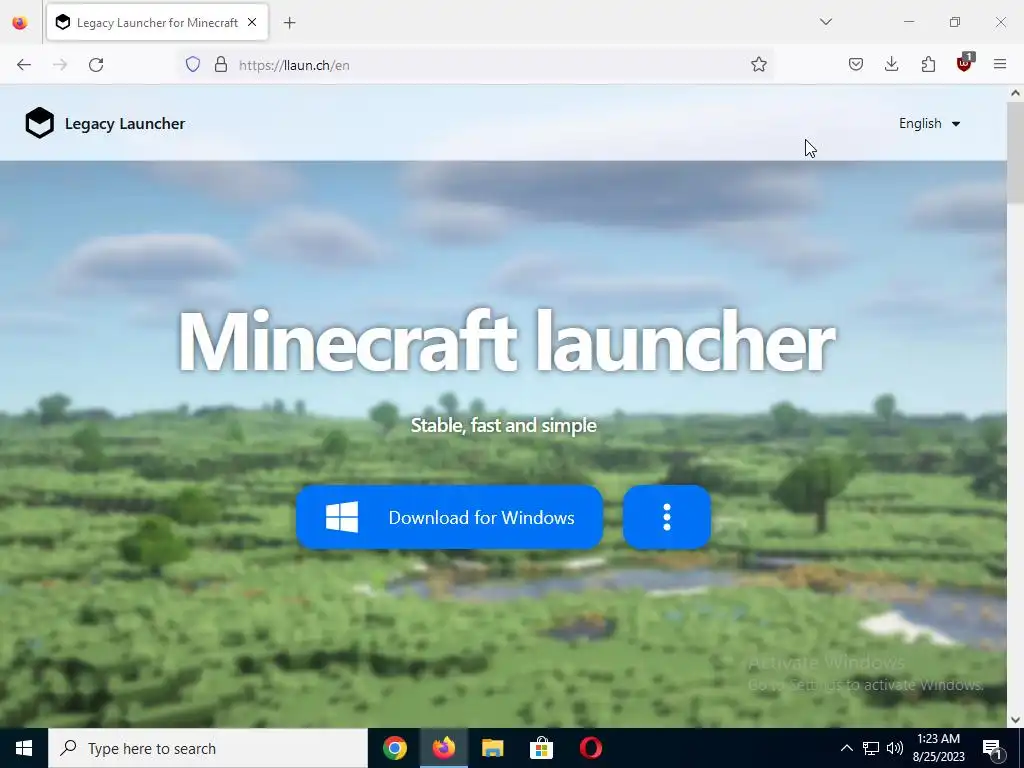The width and height of the screenshot is (1024, 768).
Task: Open the extensions puzzle-piece icon
Action: pyautogui.click(x=928, y=64)
